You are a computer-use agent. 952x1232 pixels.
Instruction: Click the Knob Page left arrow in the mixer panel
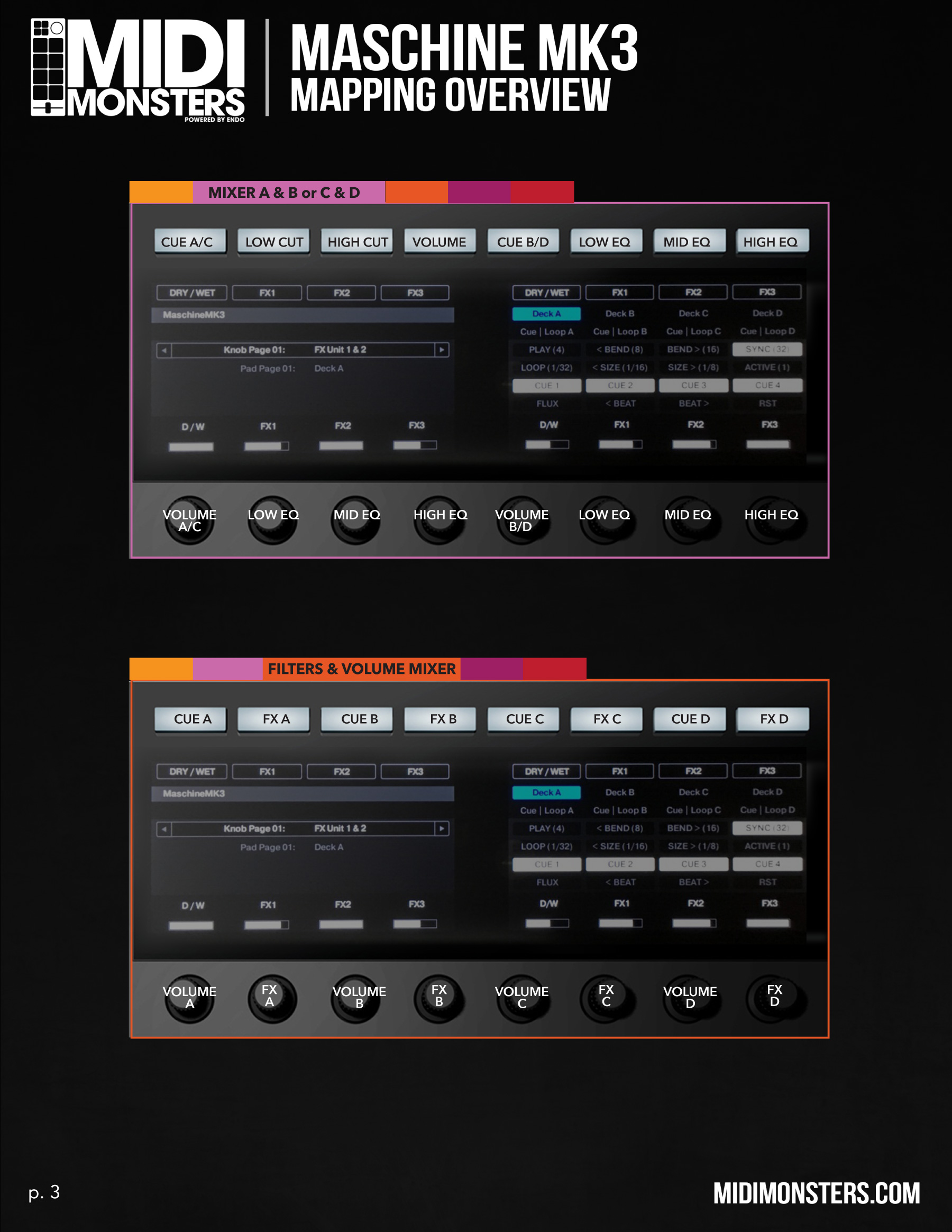(x=164, y=350)
